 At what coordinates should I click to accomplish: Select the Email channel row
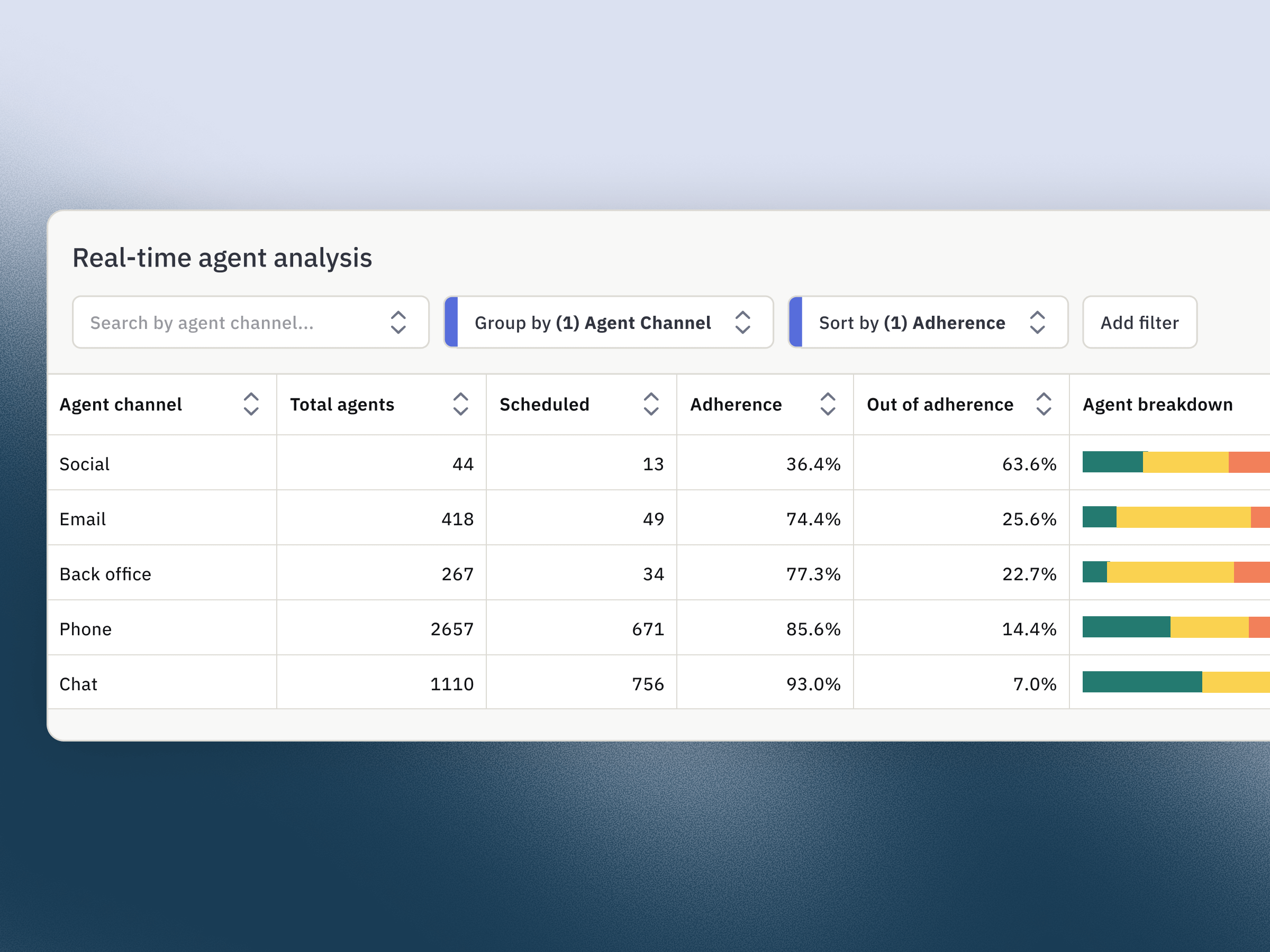(x=83, y=519)
